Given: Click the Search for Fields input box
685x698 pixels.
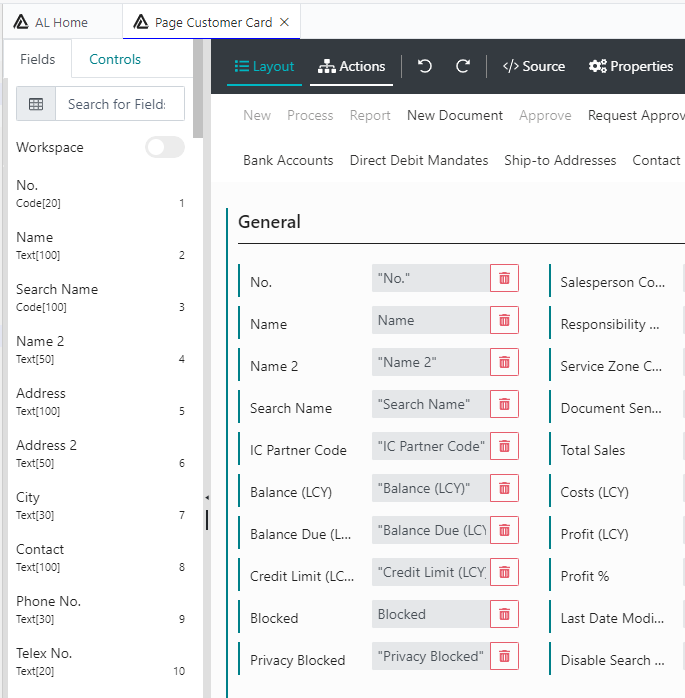Looking at the screenshot, I should pos(120,104).
